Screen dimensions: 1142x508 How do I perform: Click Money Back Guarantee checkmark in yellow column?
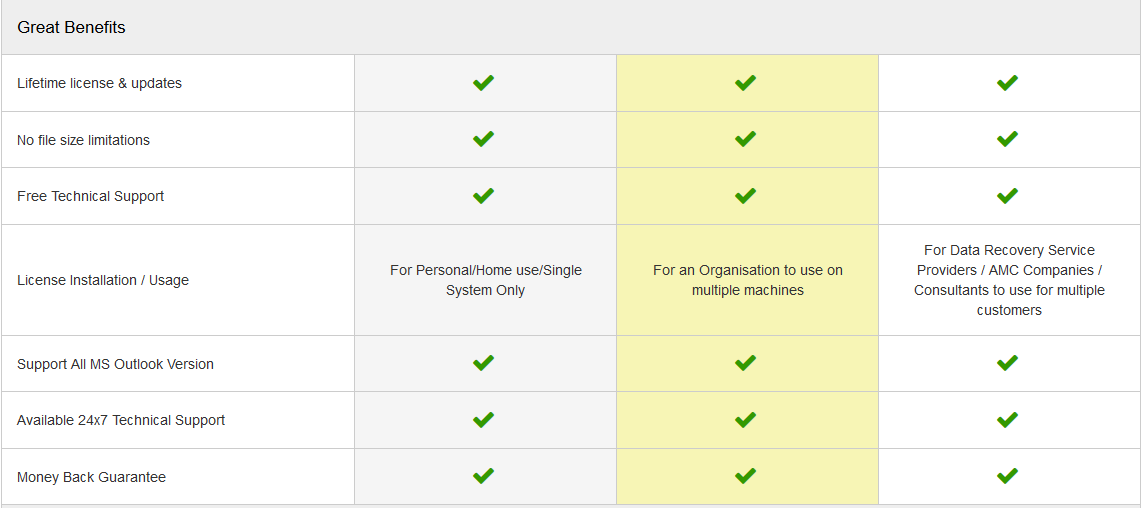coord(745,477)
